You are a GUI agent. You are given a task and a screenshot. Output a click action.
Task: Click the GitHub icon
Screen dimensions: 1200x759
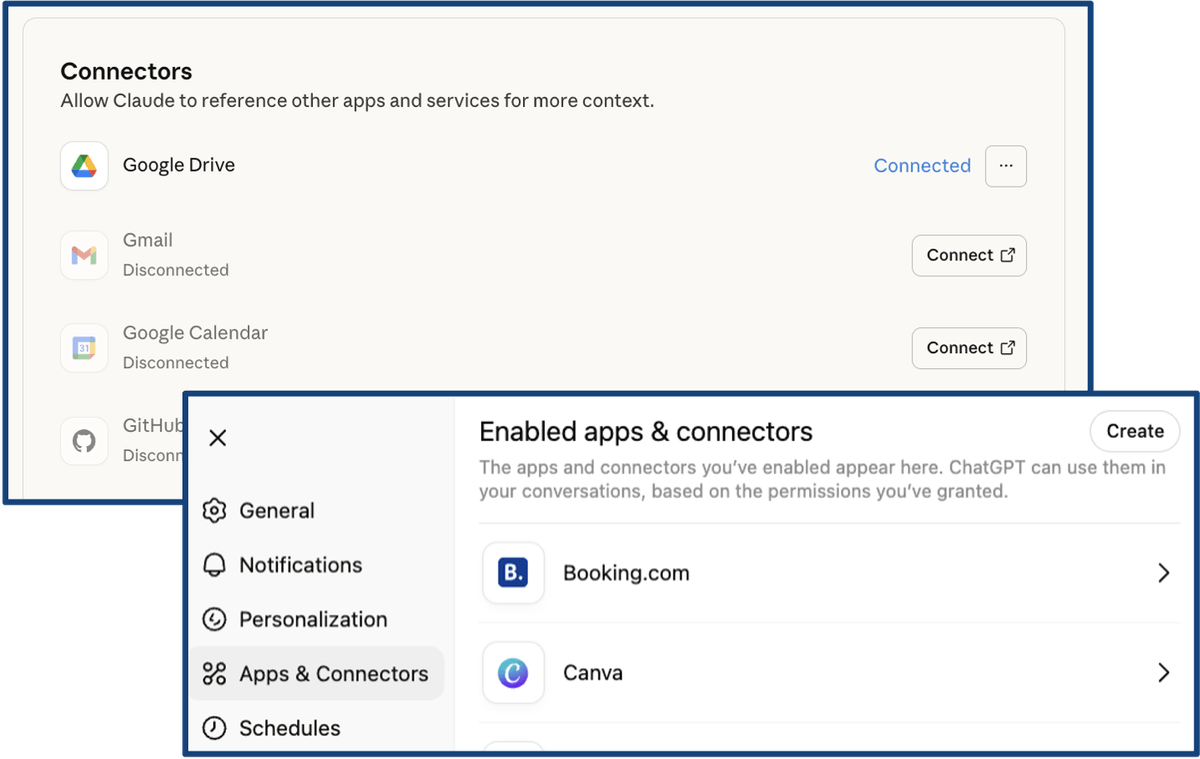pos(84,440)
